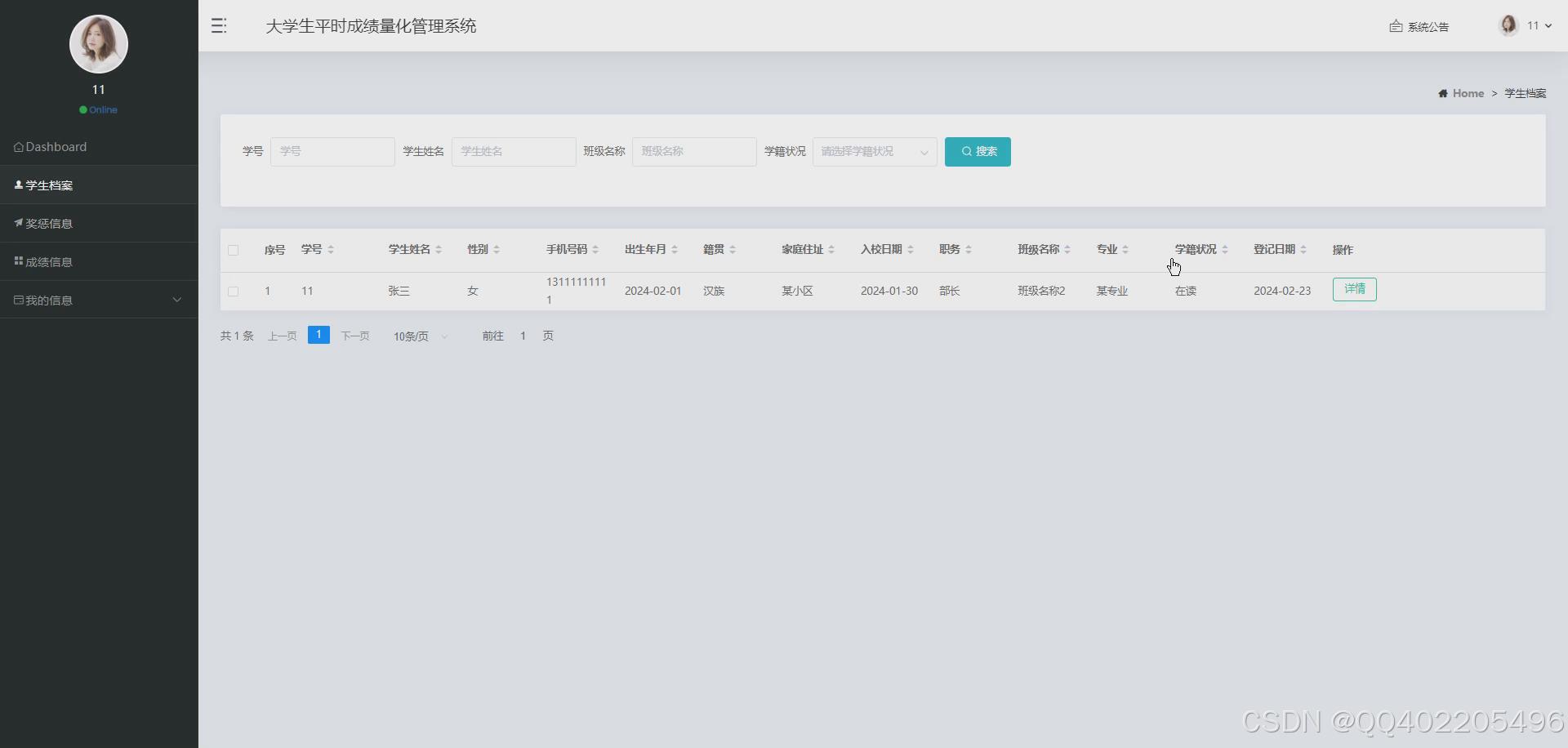Open 详情 for student 张三
This screenshot has width=1568, height=748.
click(x=1354, y=289)
